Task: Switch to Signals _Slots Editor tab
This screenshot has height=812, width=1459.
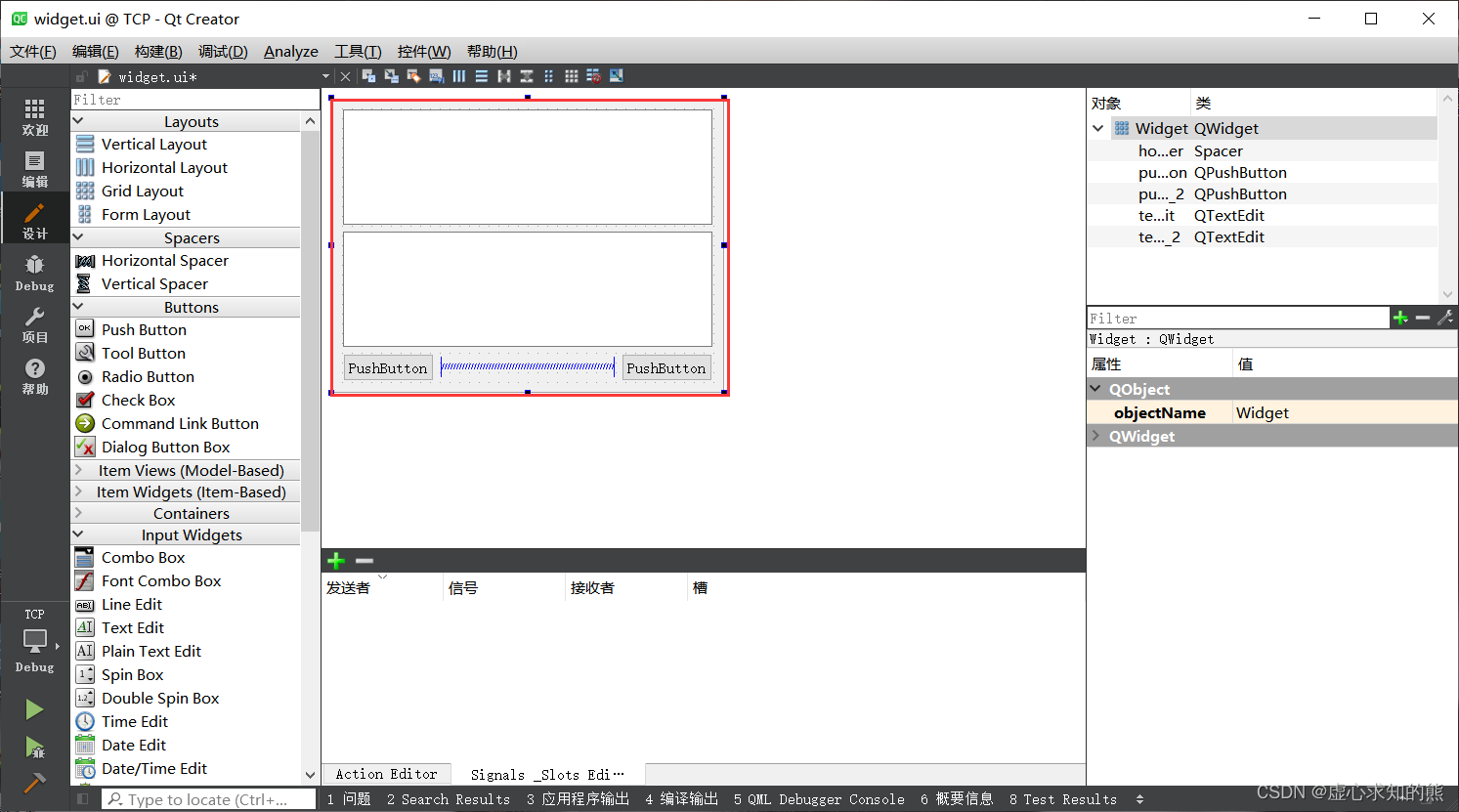Action: tap(547, 774)
